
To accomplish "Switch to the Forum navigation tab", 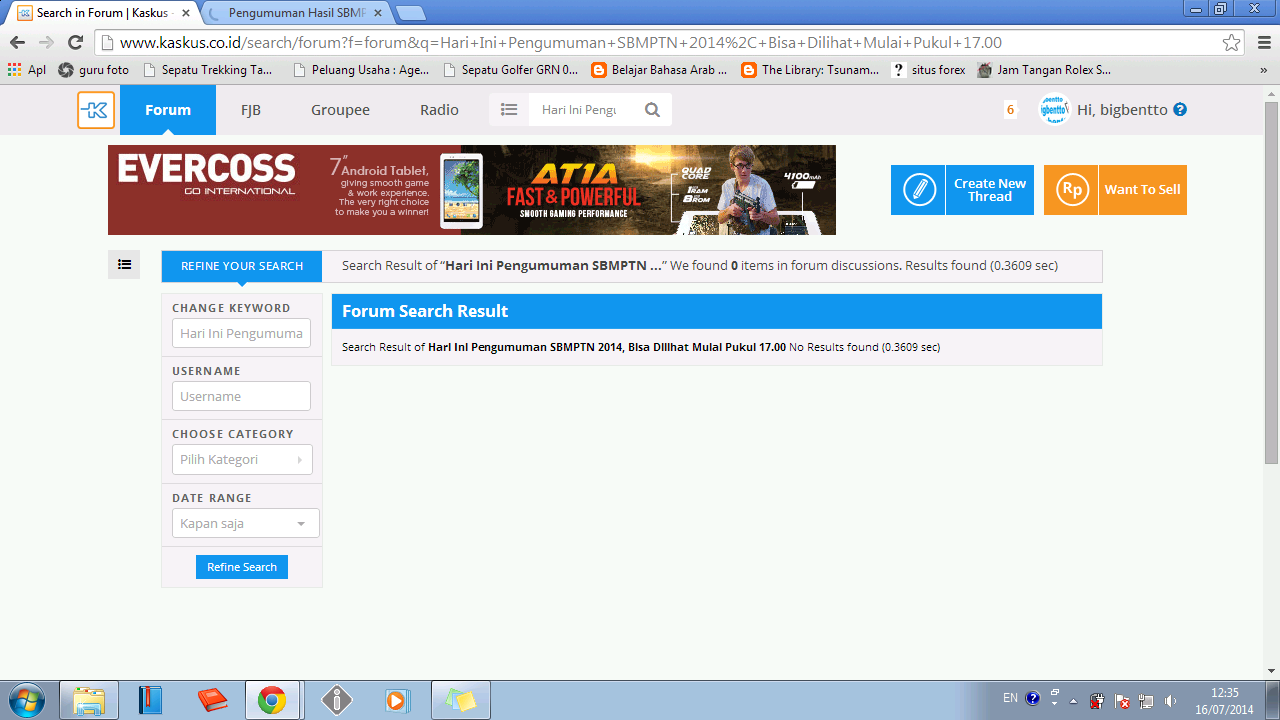I will point(168,110).
